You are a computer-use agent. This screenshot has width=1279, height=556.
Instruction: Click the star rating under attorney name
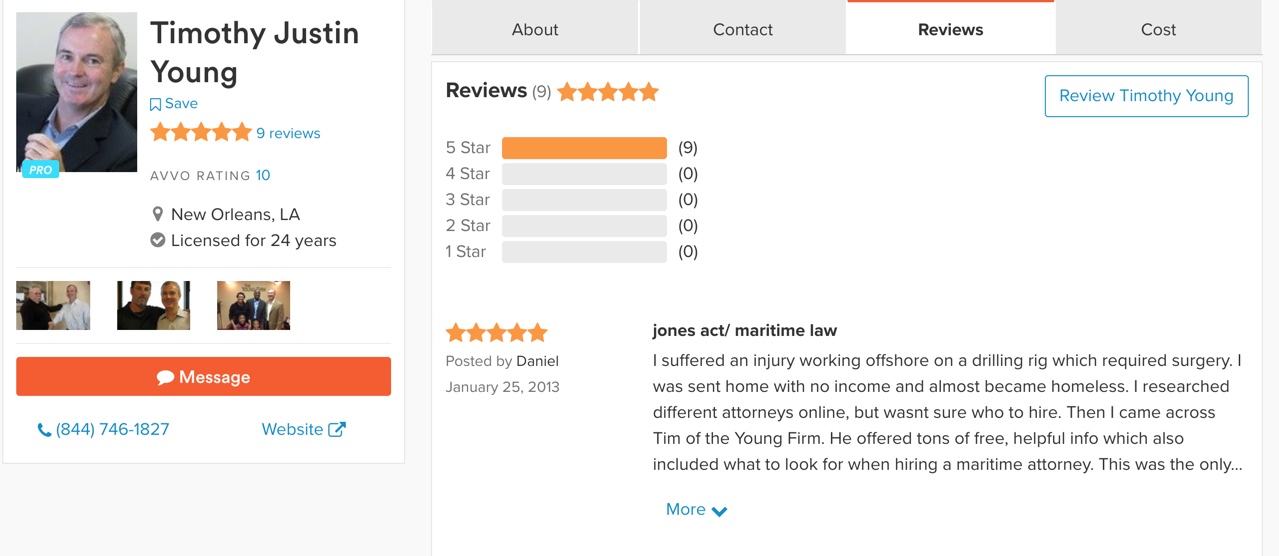pos(200,132)
